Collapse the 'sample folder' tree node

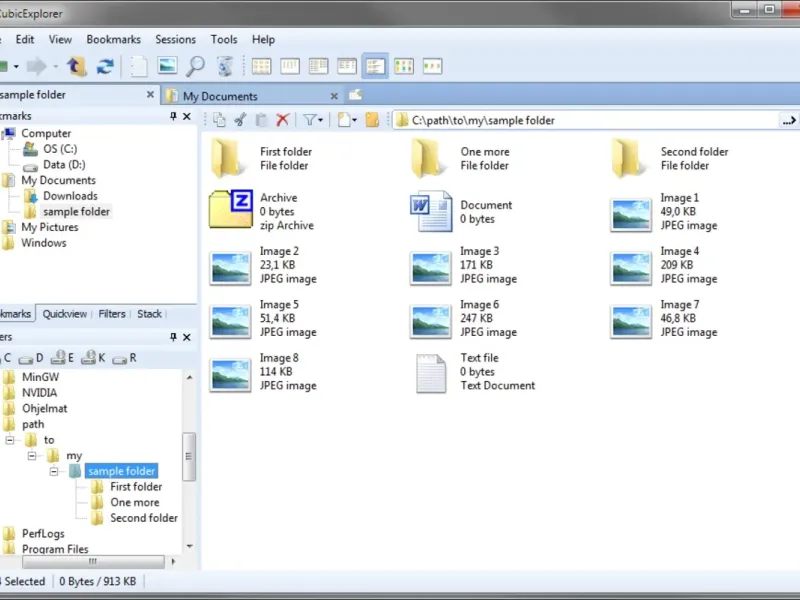(56, 471)
